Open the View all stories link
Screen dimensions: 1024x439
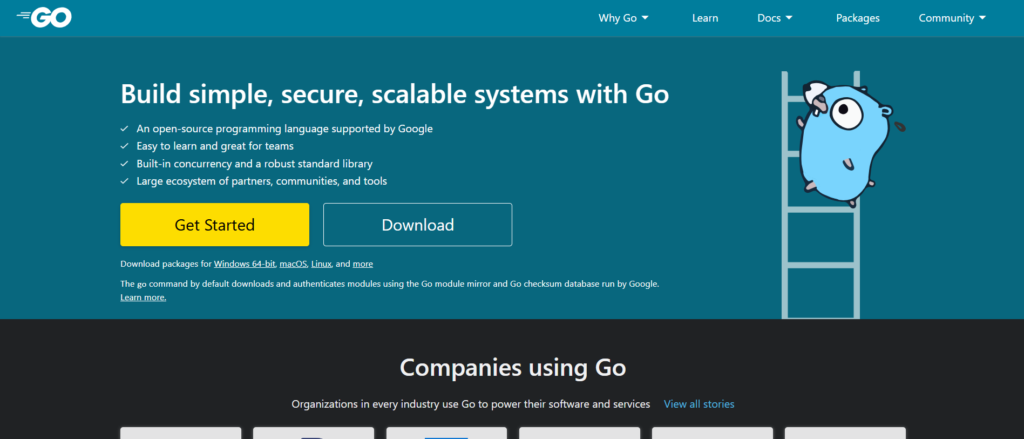[699, 404]
